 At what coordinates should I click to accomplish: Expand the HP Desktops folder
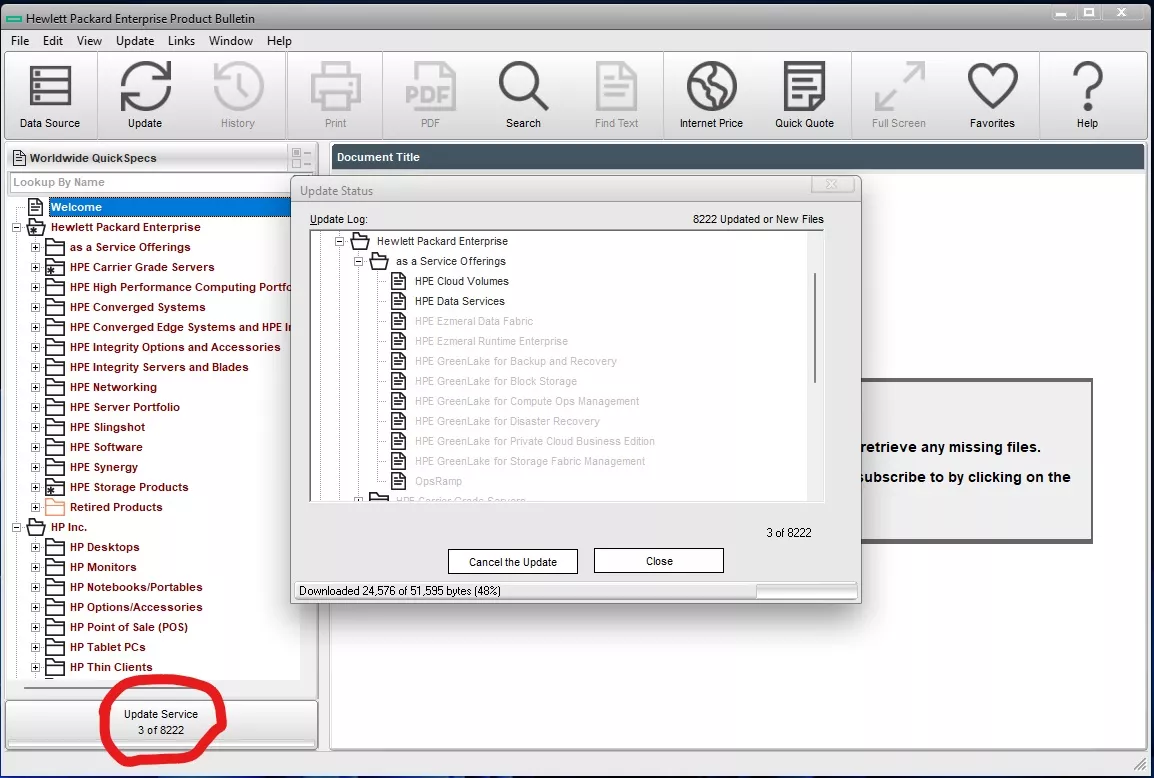click(35, 548)
